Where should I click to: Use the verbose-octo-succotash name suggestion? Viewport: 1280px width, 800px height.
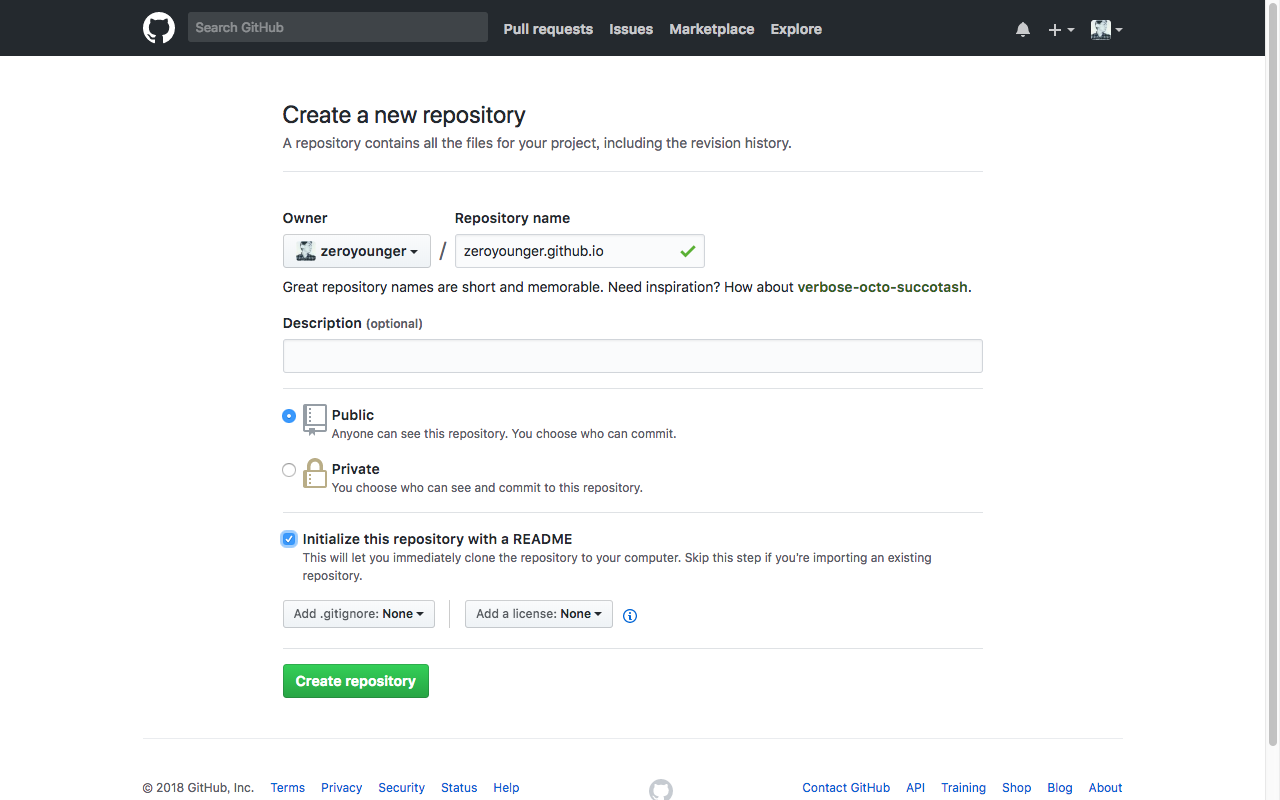882,287
